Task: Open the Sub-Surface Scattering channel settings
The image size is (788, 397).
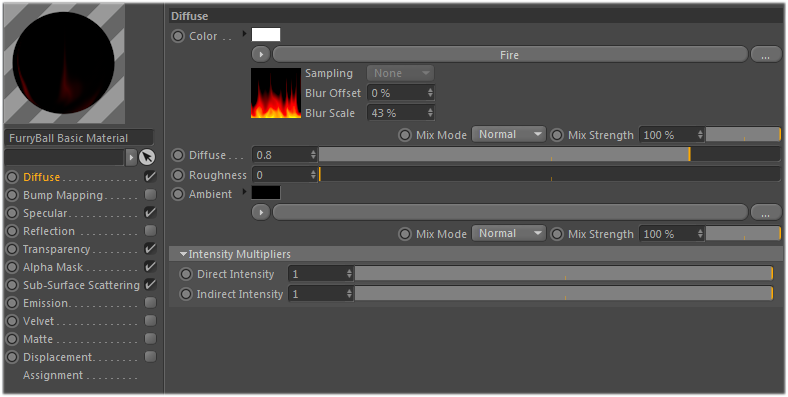Action: pyautogui.click(x=81, y=285)
